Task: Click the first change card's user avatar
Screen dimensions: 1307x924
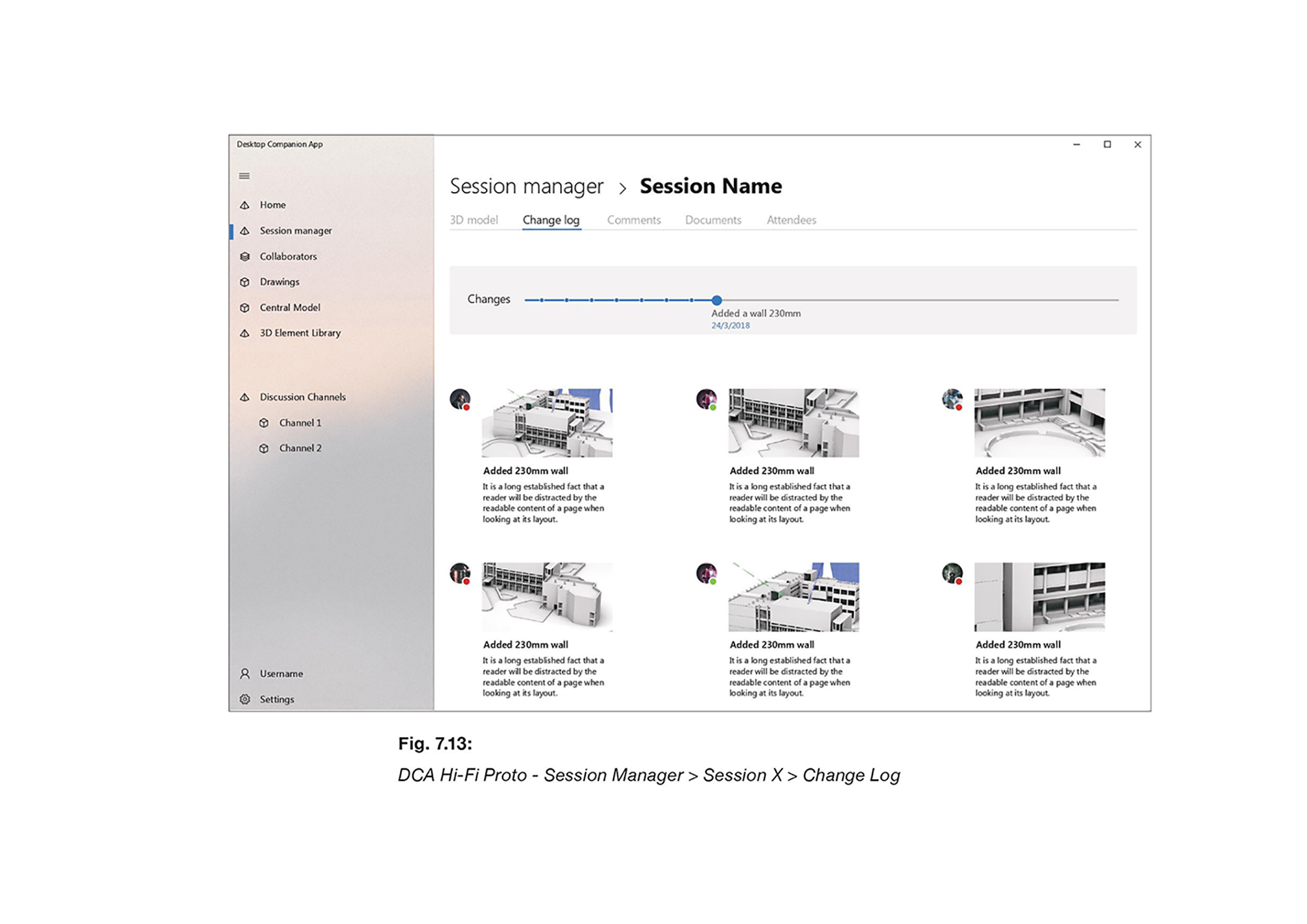Action: pyautogui.click(x=460, y=399)
